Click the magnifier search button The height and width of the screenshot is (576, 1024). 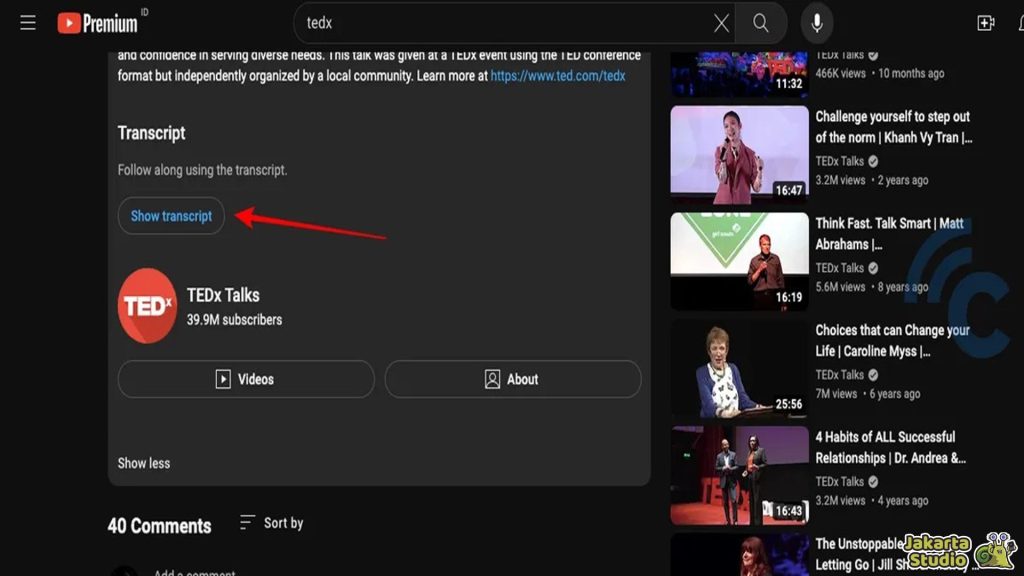coord(760,23)
